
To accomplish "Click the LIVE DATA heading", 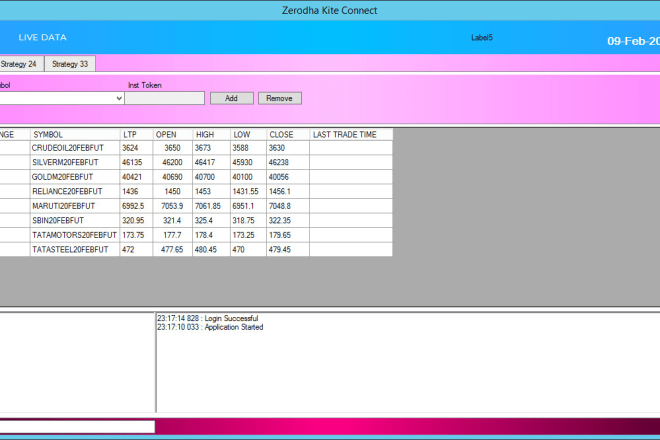I will 43,37.
